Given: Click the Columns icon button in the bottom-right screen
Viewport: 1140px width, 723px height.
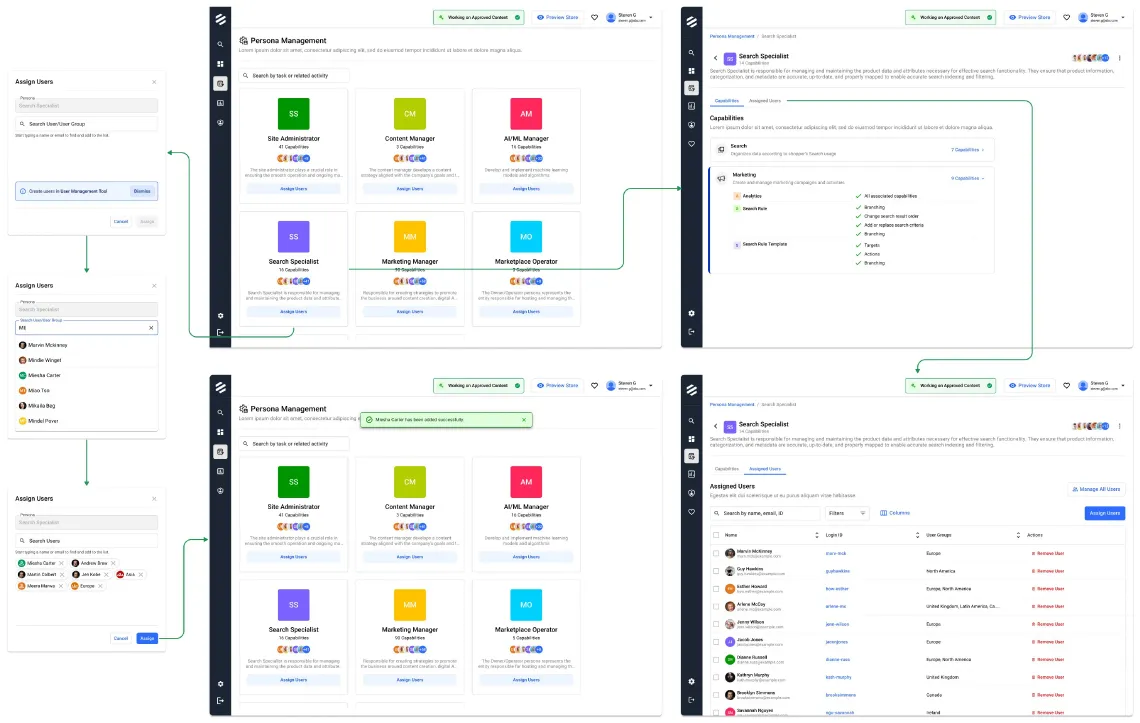Looking at the screenshot, I should (895, 514).
